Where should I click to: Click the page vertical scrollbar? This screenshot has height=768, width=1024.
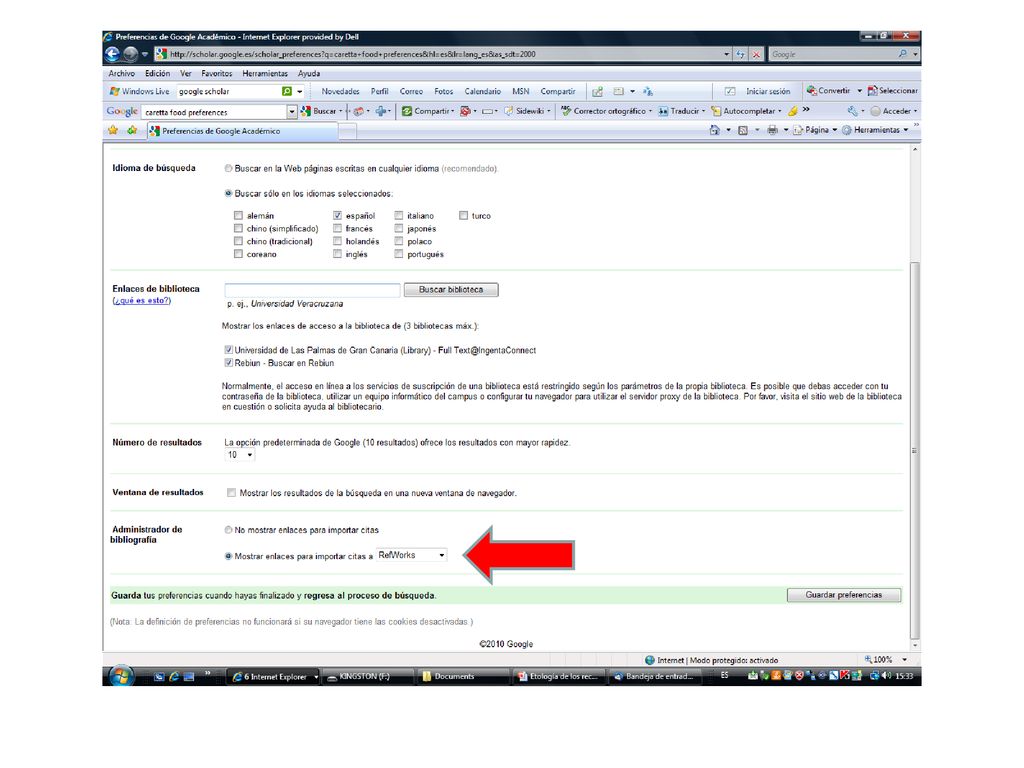pos(915,451)
